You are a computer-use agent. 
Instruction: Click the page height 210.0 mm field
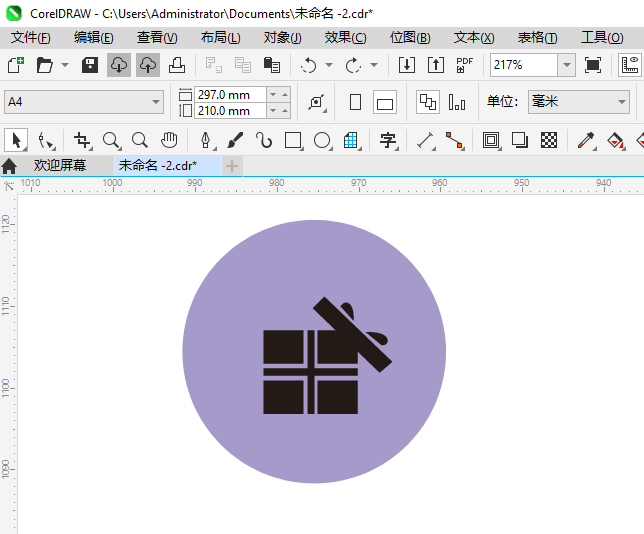pyautogui.click(x=230, y=111)
